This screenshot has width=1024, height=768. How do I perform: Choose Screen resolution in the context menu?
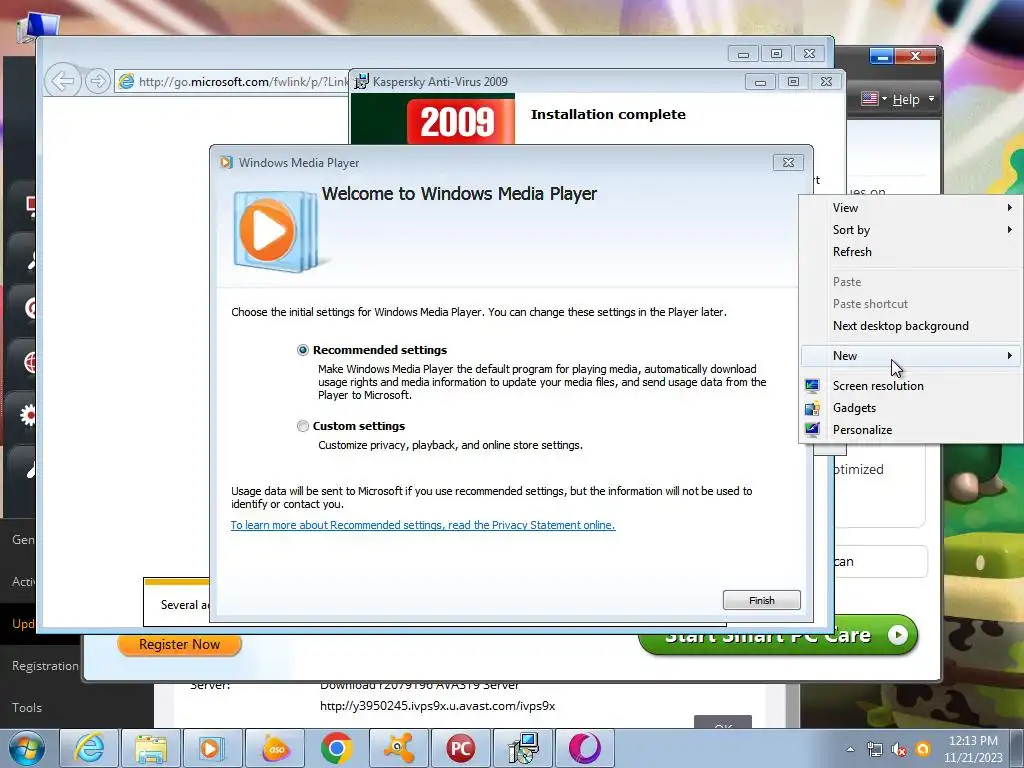point(911,386)
